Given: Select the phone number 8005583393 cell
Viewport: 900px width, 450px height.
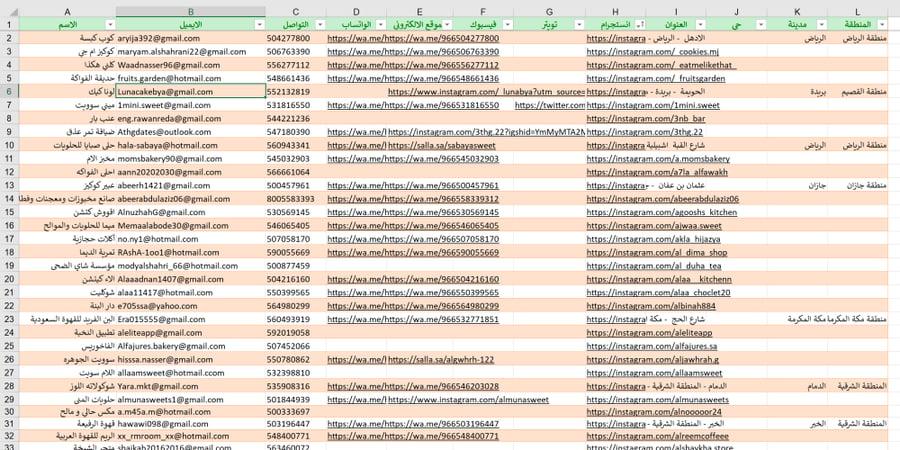Looking at the screenshot, I should pyautogui.click(x=296, y=199).
